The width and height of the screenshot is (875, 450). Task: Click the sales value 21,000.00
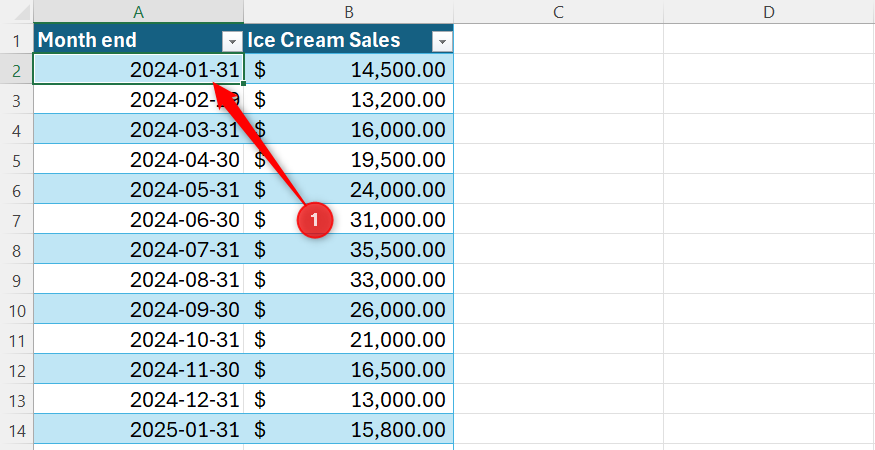click(398, 340)
